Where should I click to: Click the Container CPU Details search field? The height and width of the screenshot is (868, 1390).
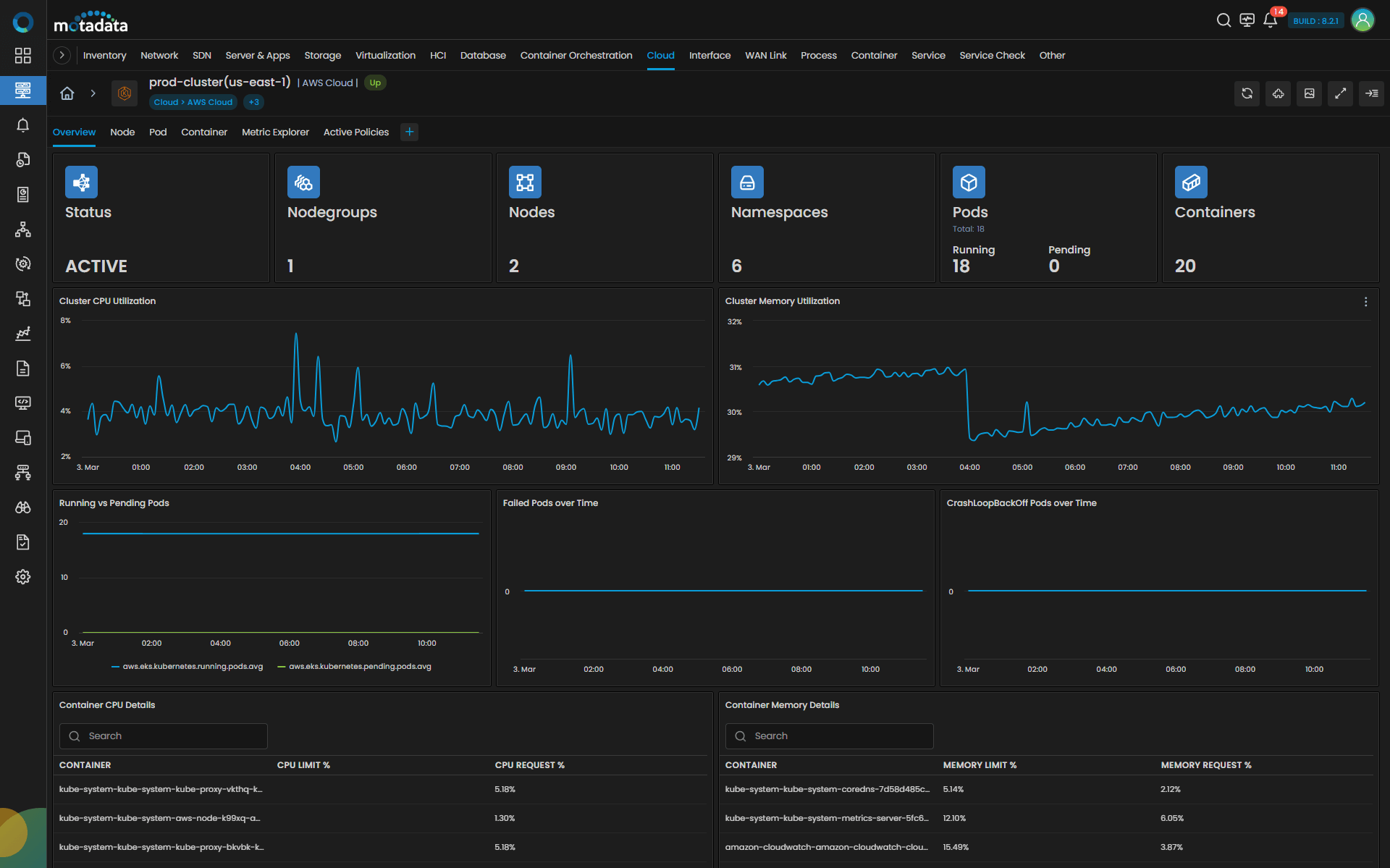coord(164,736)
